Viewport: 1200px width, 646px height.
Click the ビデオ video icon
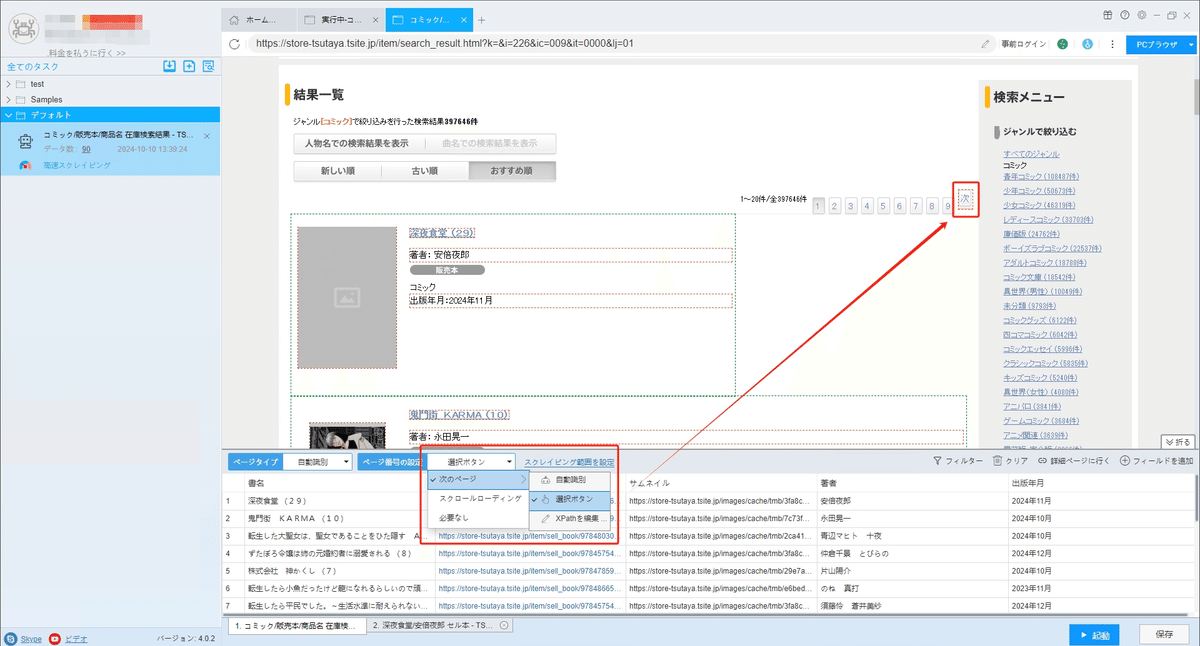tap(55, 638)
